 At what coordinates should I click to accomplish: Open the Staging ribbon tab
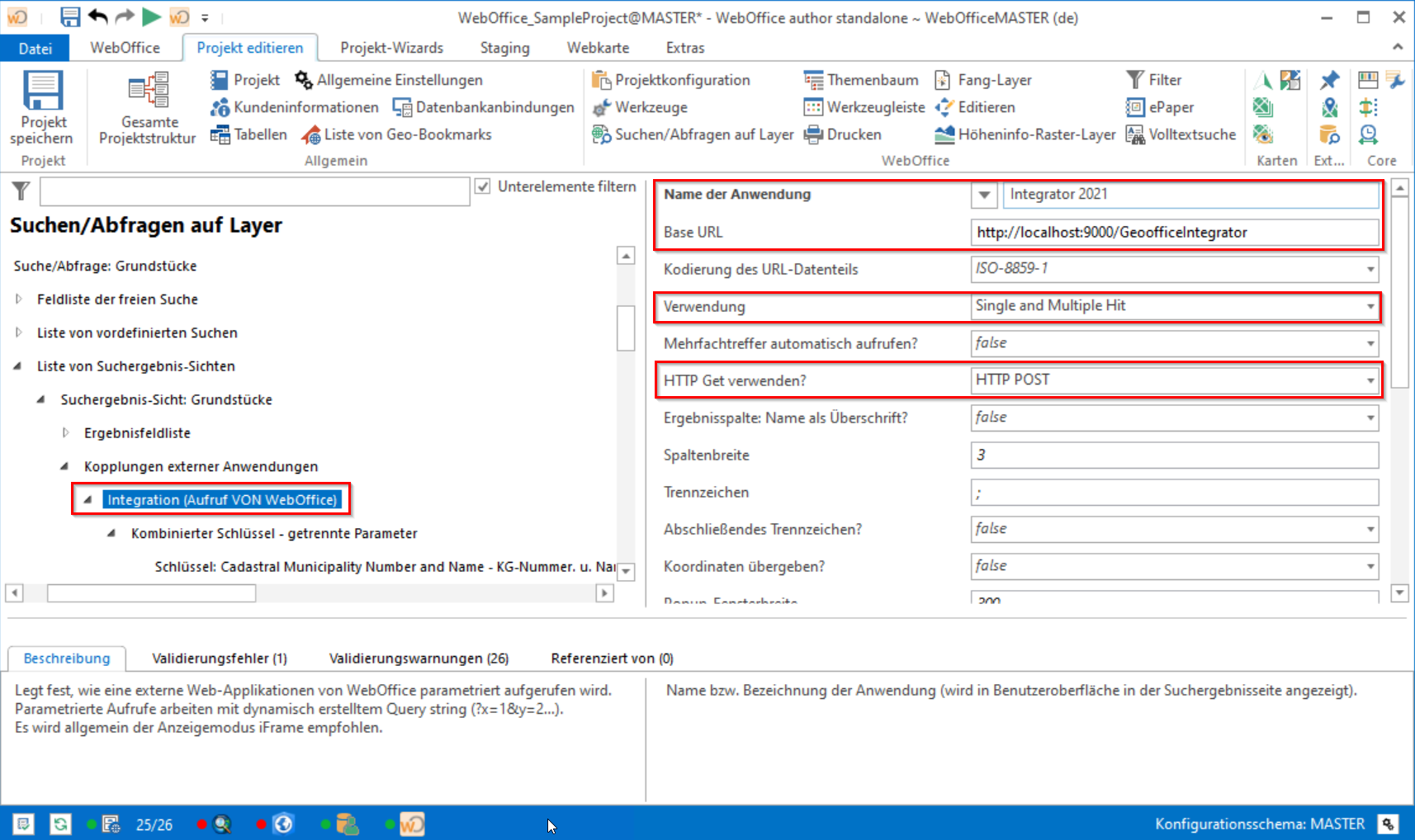504,47
